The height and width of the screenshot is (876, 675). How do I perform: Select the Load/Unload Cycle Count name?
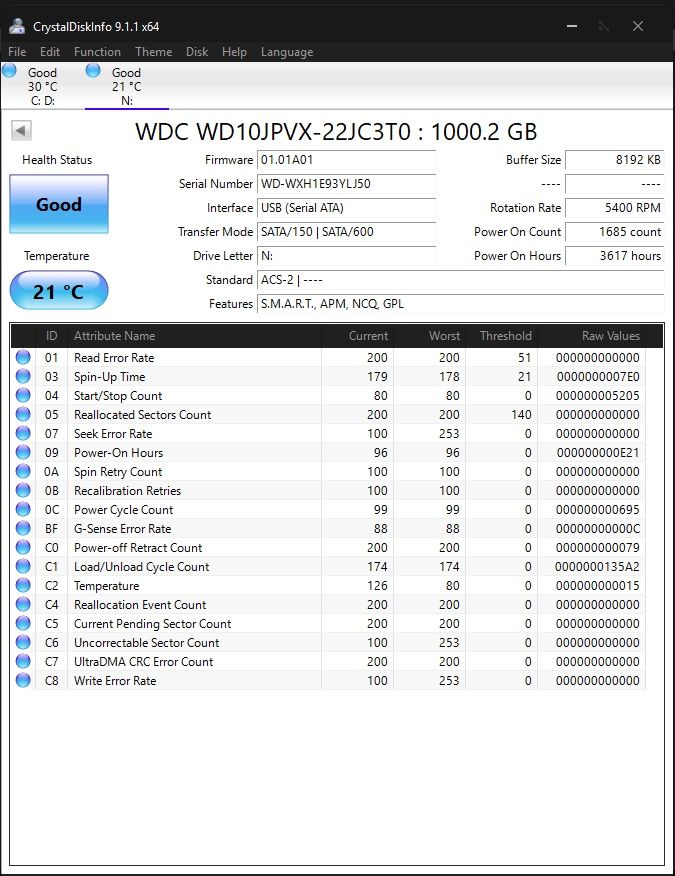pyautogui.click(x=141, y=566)
